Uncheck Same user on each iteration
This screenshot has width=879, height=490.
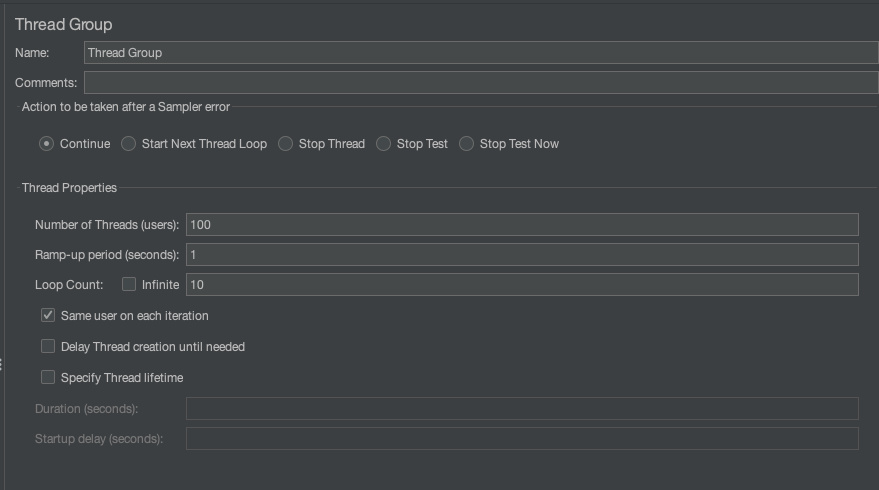click(48, 316)
